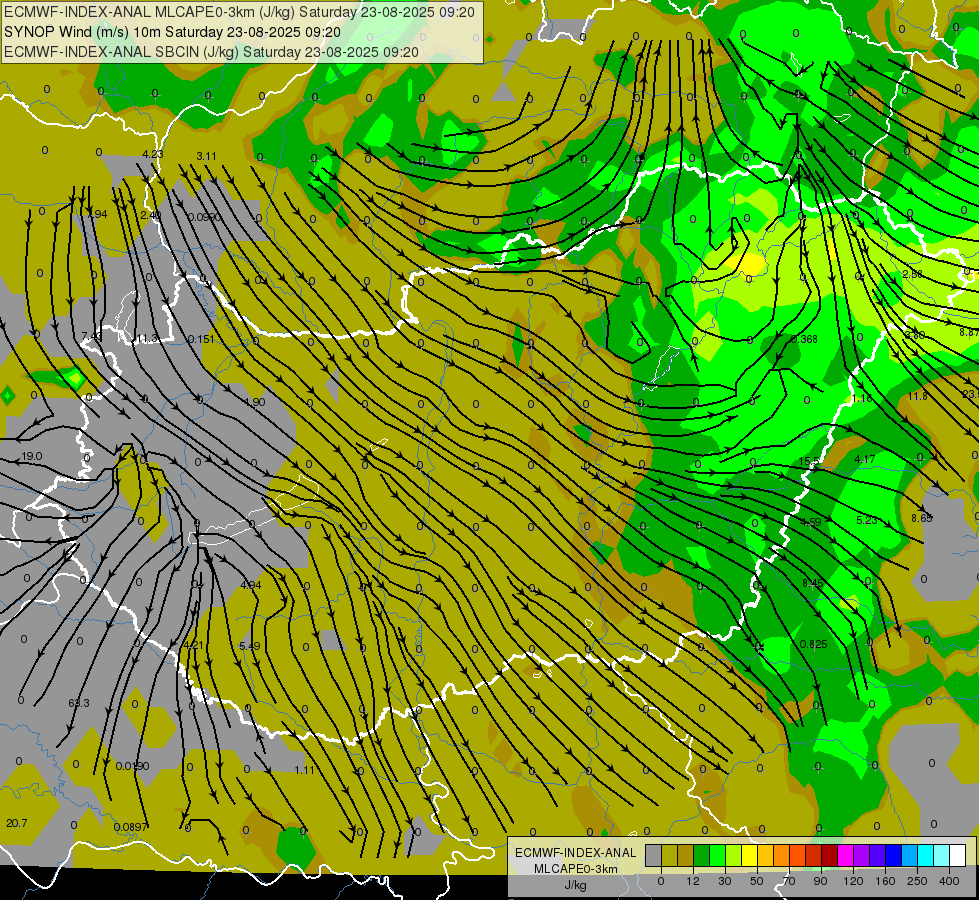Click the 4.23 wind value on map
The image size is (979, 900).
click(x=152, y=154)
